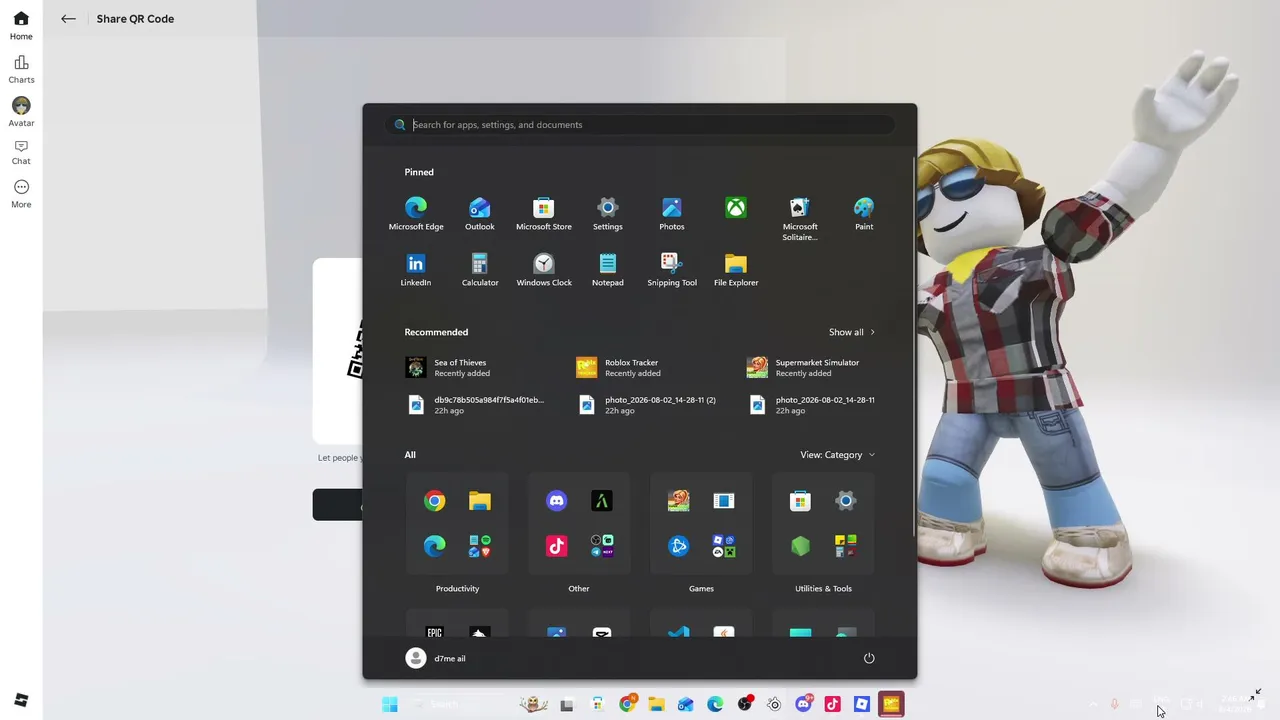Image resolution: width=1280 pixels, height=720 pixels.
Task: Open Discord in the Other category
Action: tap(557, 501)
